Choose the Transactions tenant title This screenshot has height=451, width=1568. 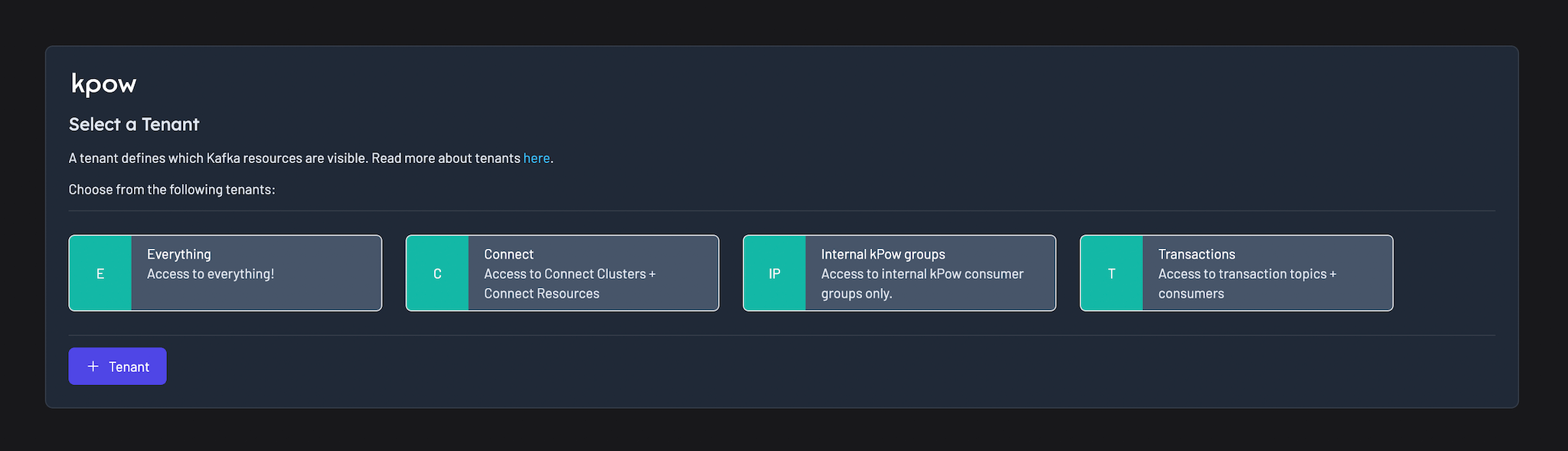click(1197, 254)
